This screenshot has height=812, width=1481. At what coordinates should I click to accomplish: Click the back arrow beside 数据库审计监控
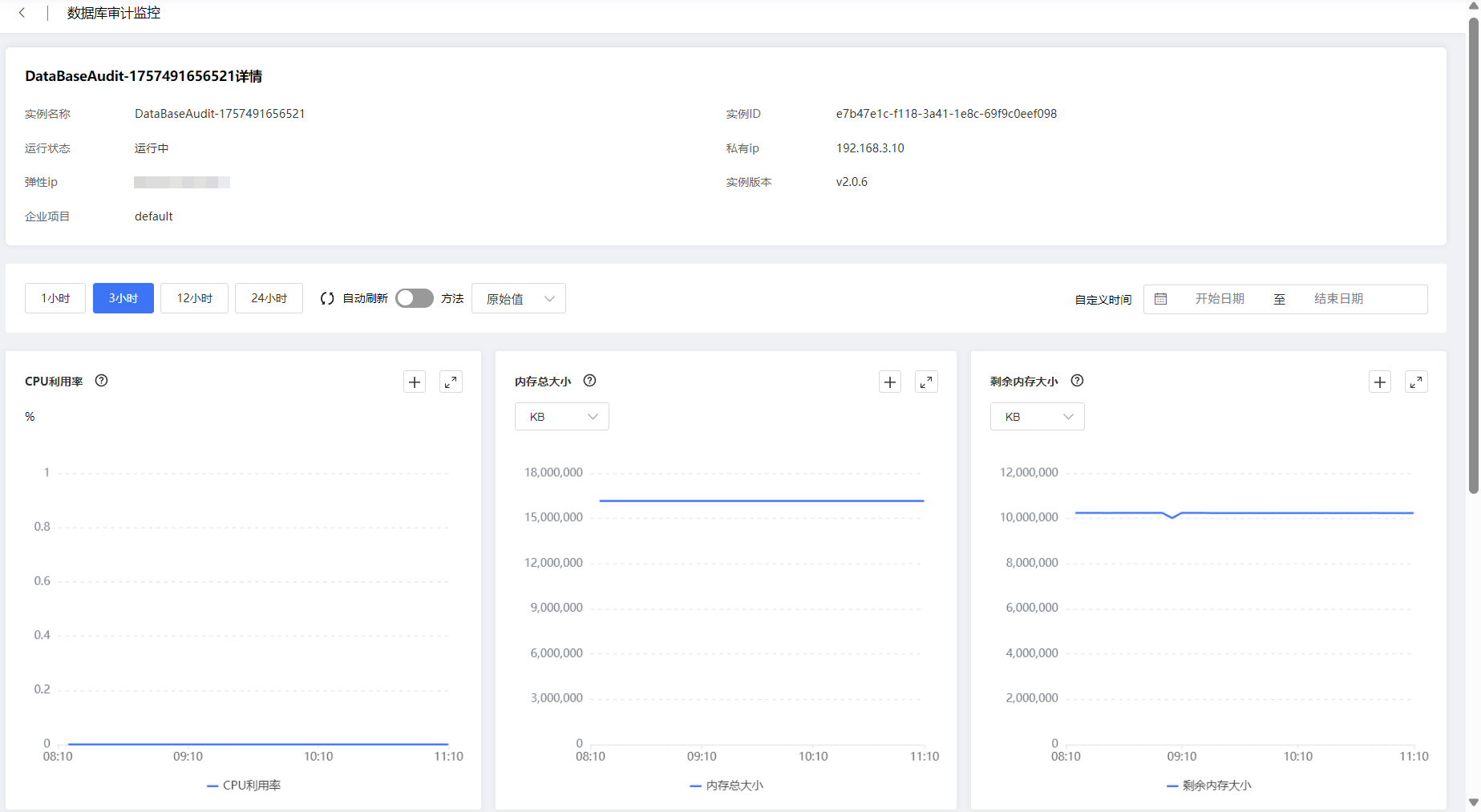pos(22,13)
